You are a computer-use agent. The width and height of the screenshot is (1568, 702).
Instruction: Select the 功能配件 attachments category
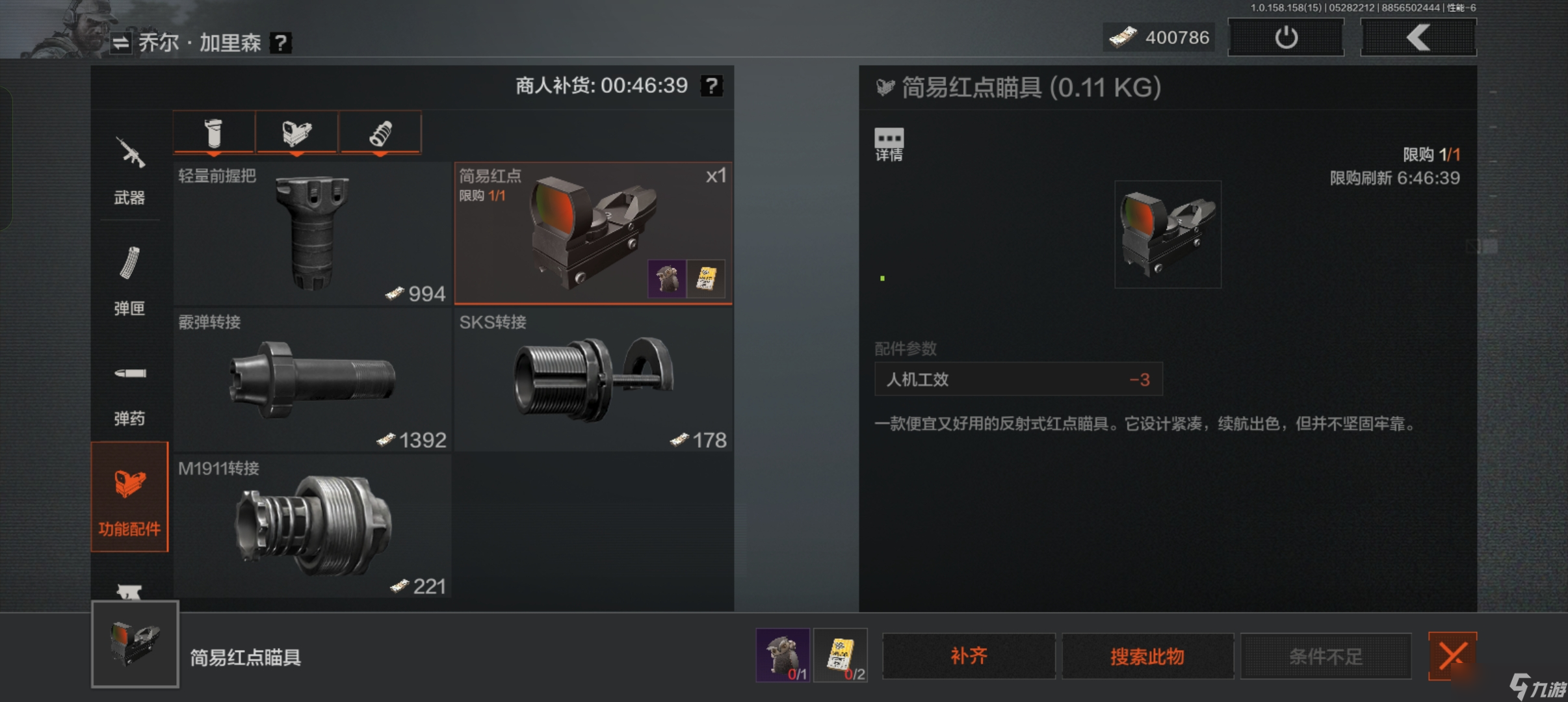pos(129,497)
